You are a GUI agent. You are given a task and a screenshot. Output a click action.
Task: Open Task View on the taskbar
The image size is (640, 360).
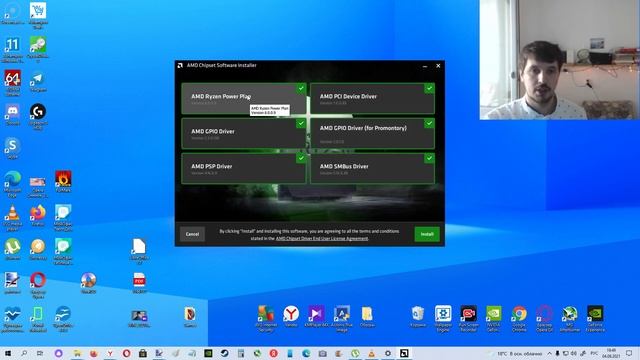pos(40,353)
